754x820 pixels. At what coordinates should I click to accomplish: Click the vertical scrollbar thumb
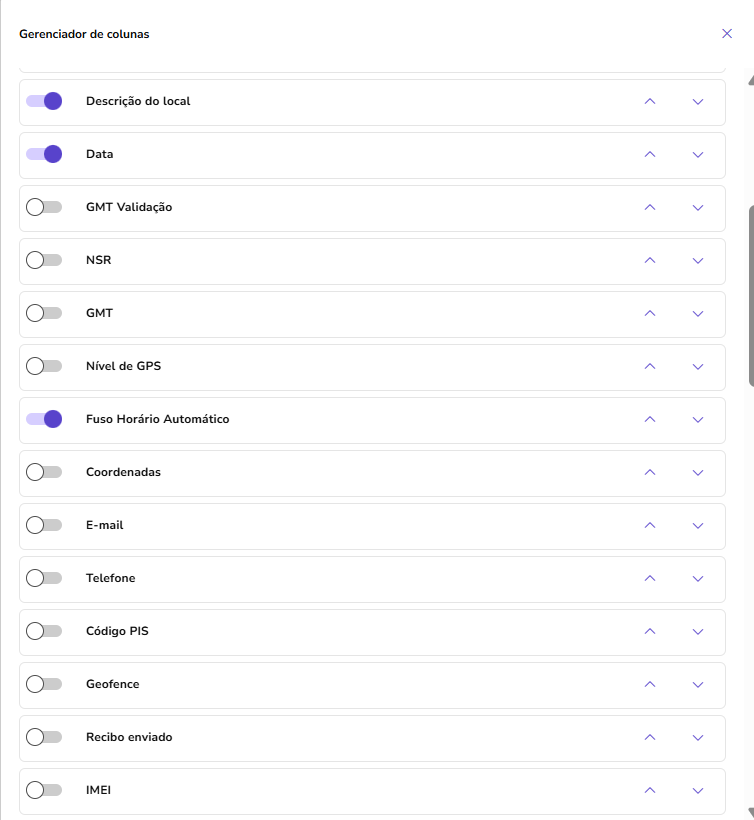coord(750,295)
